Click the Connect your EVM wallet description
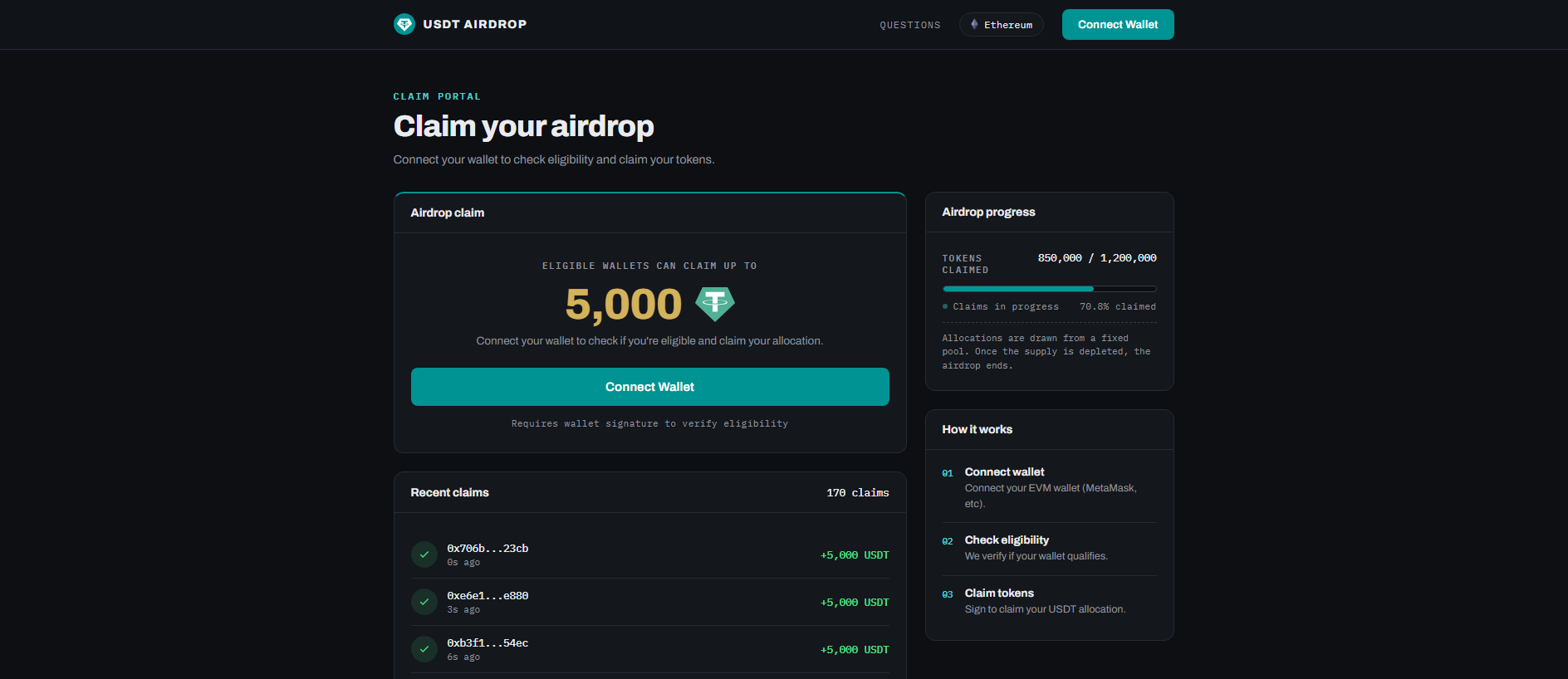1568x679 pixels. coord(1051,496)
